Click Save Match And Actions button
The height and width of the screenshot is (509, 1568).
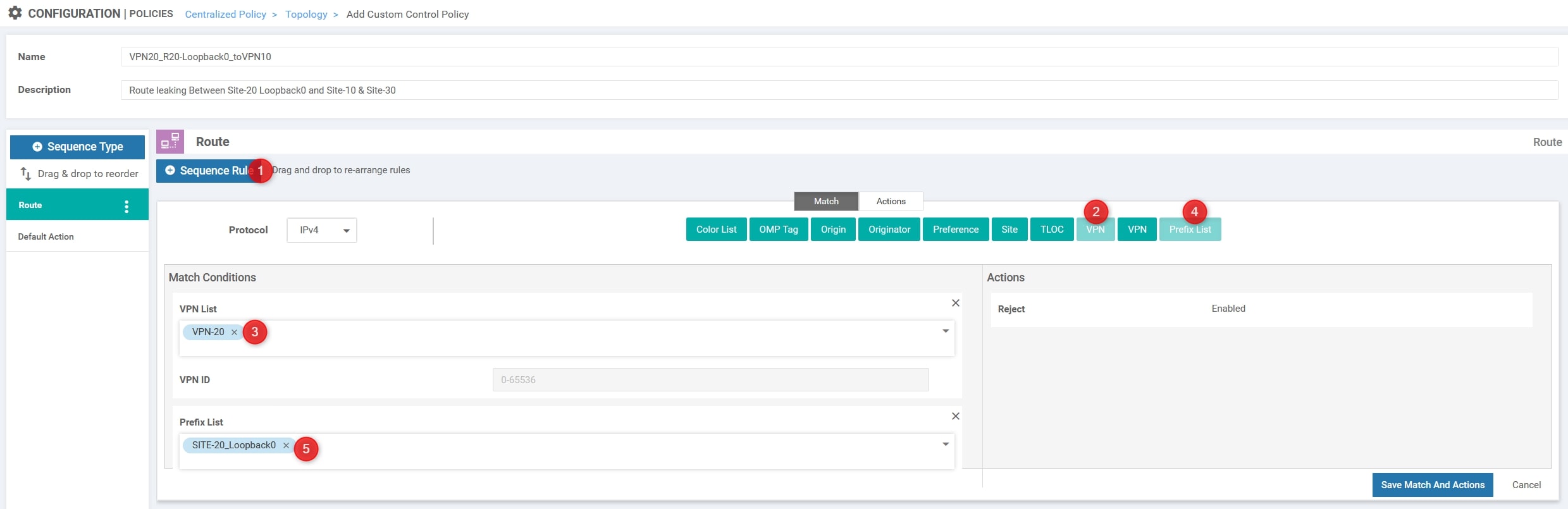1432,485
